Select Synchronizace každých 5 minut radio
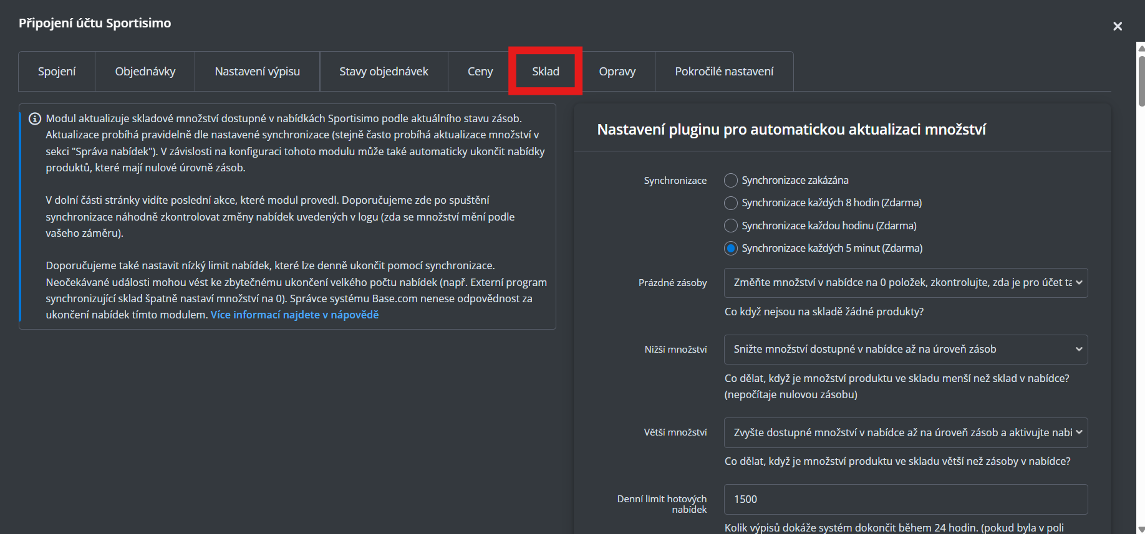Screen dimensions: 1145x535 pyautogui.click(x=730, y=249)
